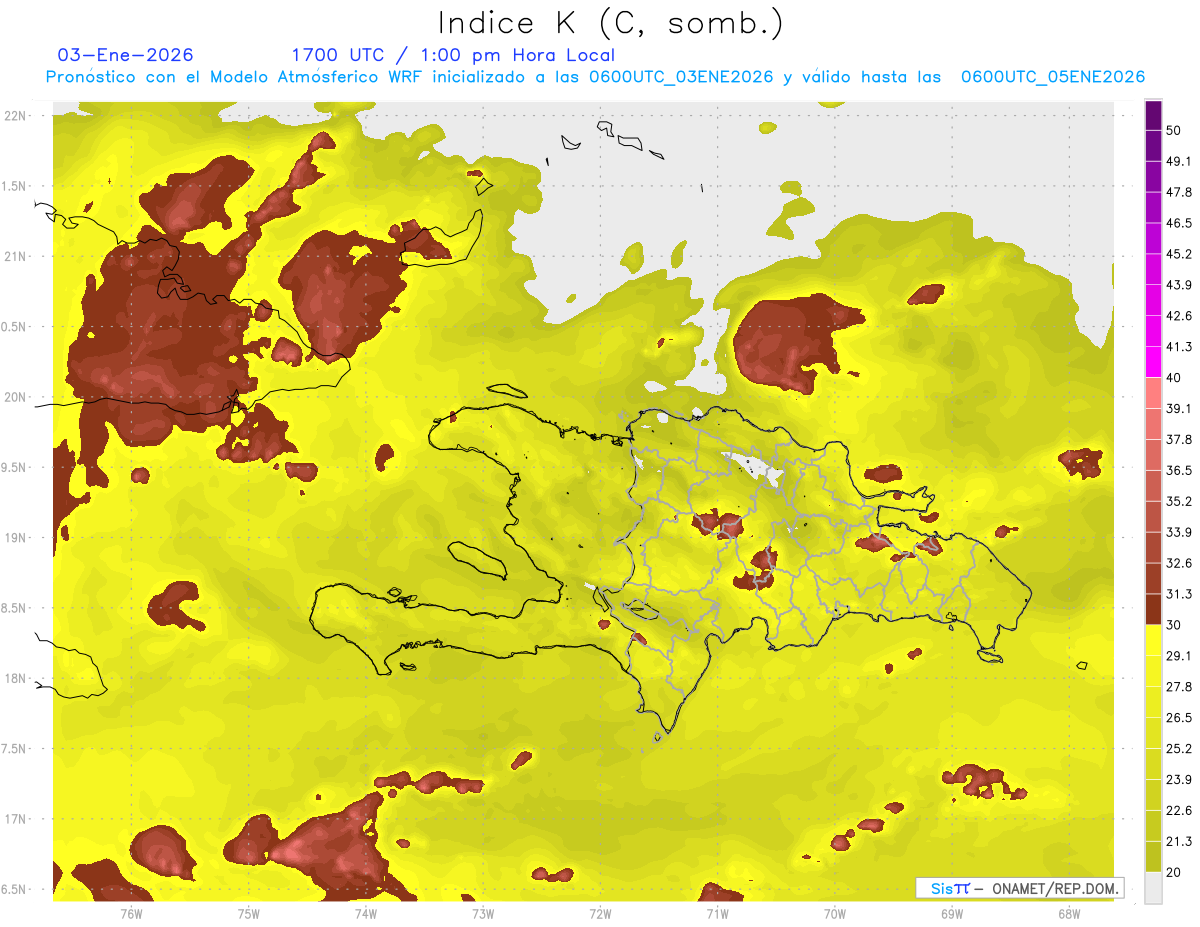Click the '8.5N' latitude tick label
This screenshot has height=927, width=1200.
click(15, 608)
